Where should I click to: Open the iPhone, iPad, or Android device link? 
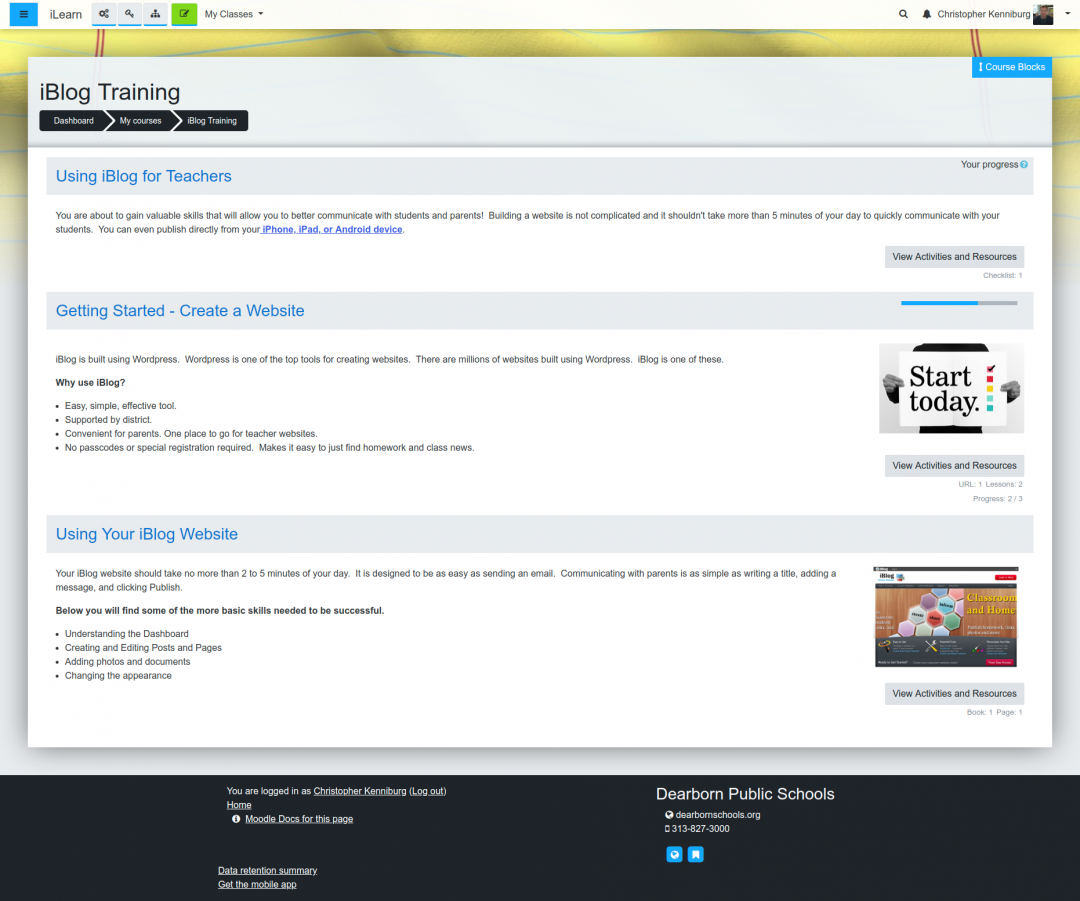click(x=330, y=229)
